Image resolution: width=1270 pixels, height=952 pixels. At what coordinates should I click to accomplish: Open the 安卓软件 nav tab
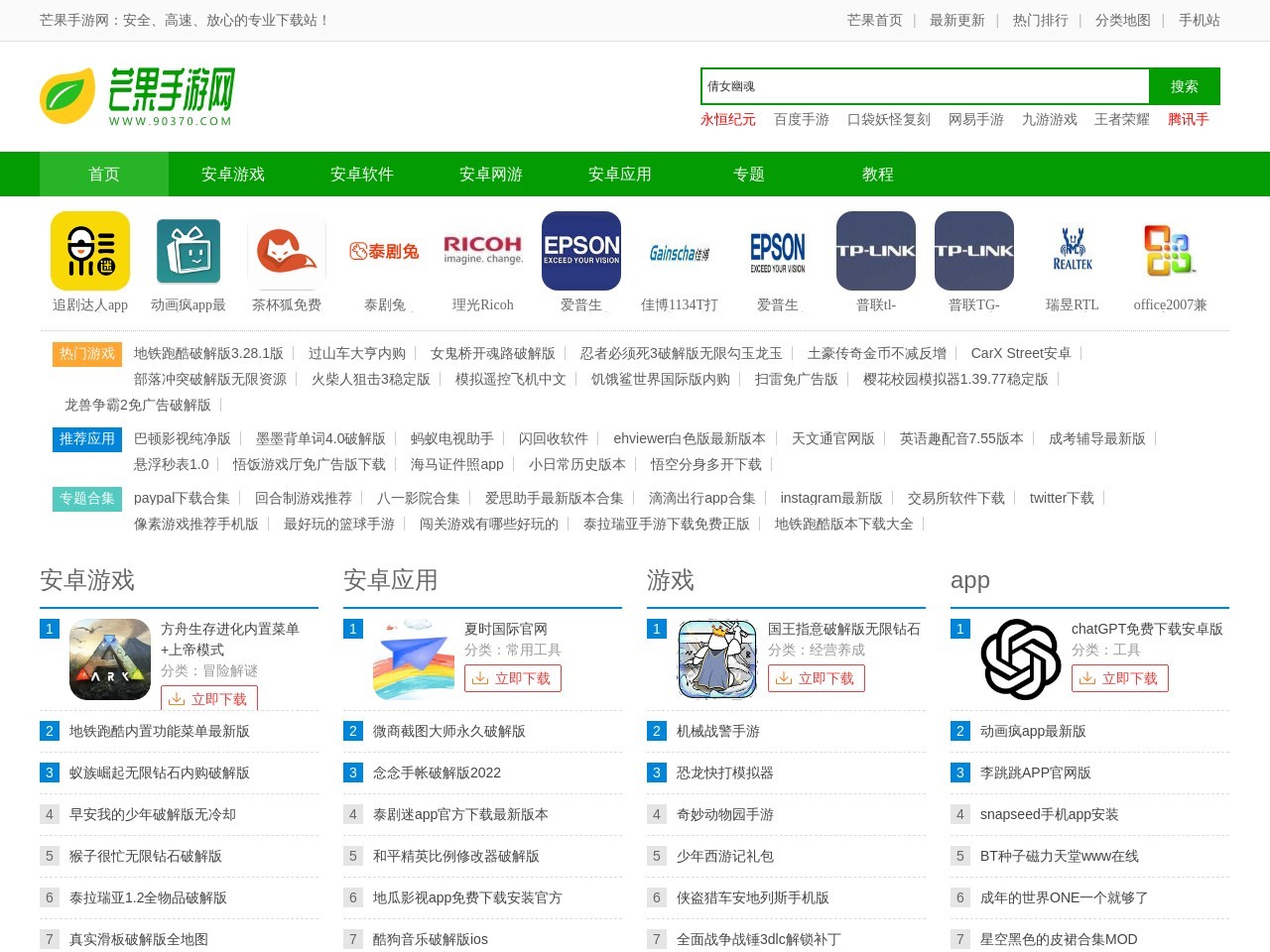click(x=362, y=174)
